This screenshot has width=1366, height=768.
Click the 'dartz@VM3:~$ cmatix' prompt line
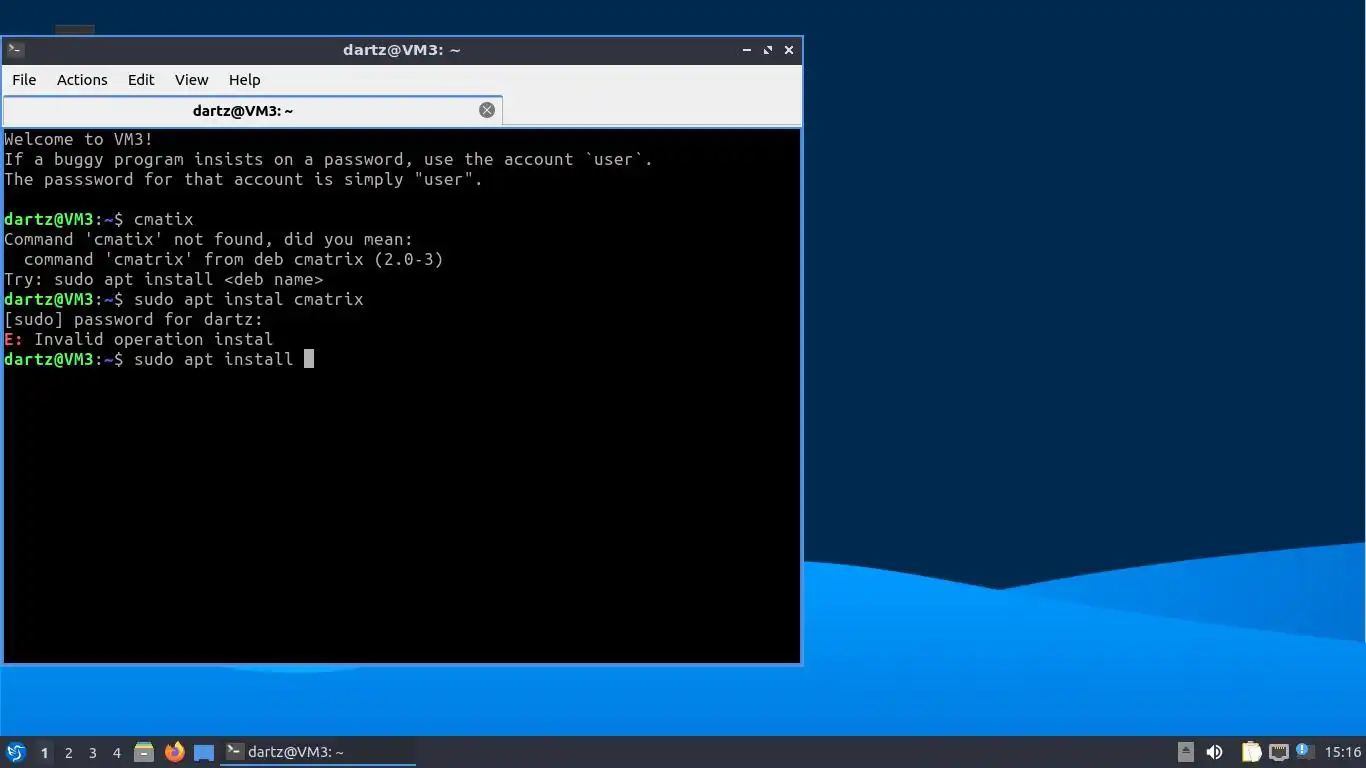(99, 219)
